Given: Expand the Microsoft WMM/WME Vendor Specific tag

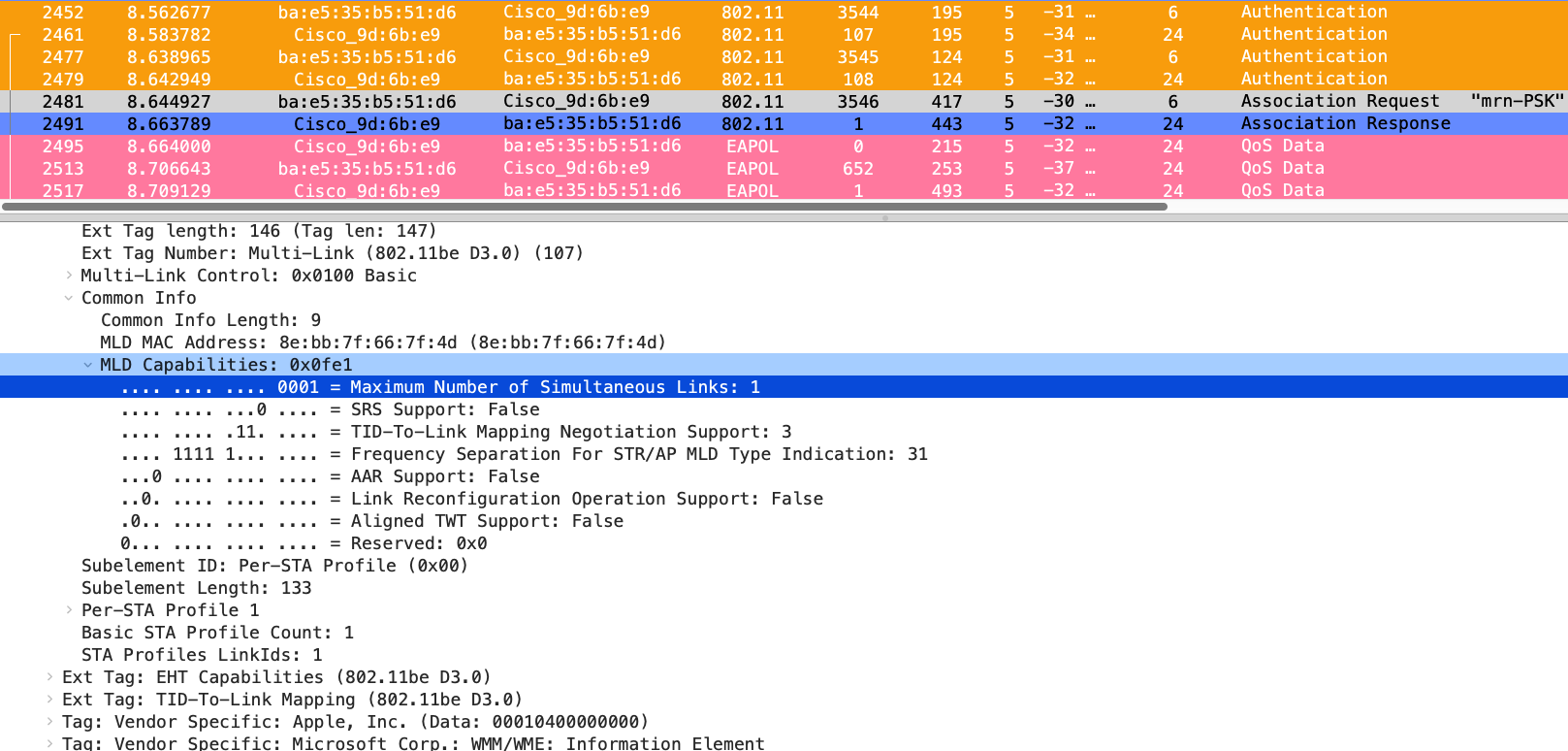Looking at the screenshot, I should [49, 743].
